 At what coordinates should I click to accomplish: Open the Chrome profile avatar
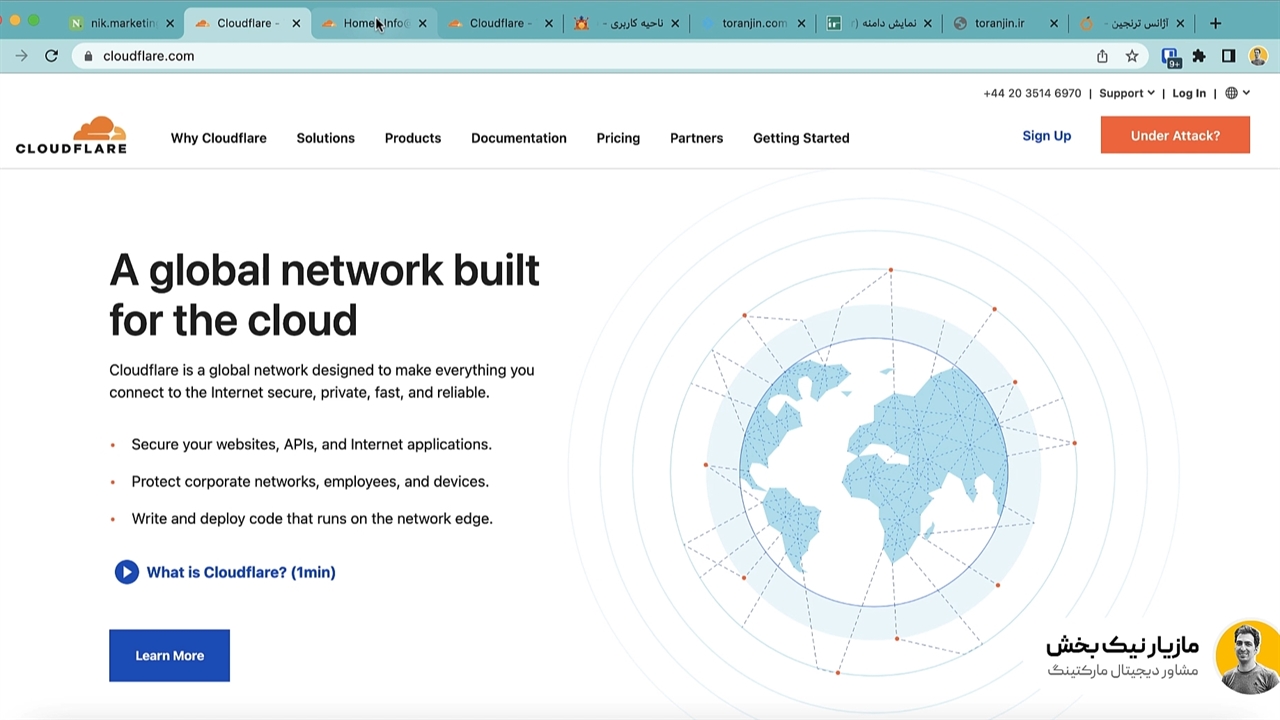(1258, 56)
